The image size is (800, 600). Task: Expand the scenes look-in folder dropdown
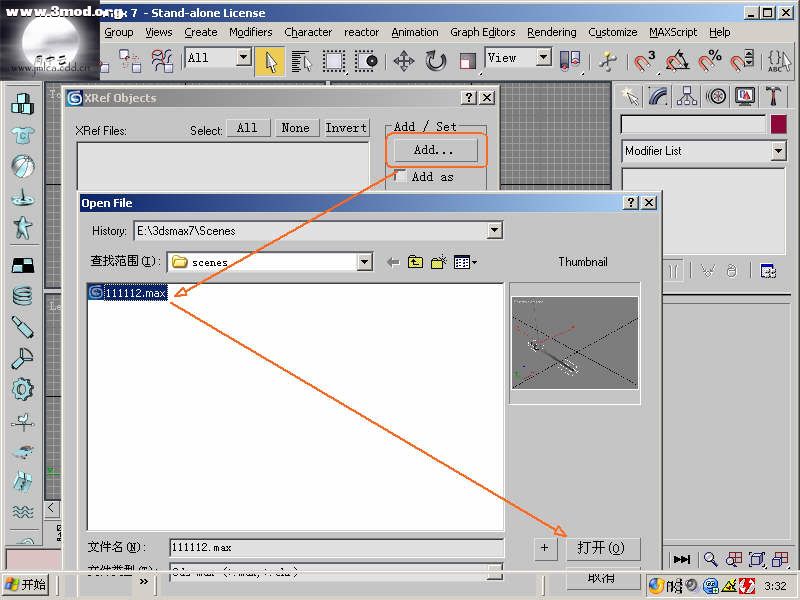(x=365, y=262)
